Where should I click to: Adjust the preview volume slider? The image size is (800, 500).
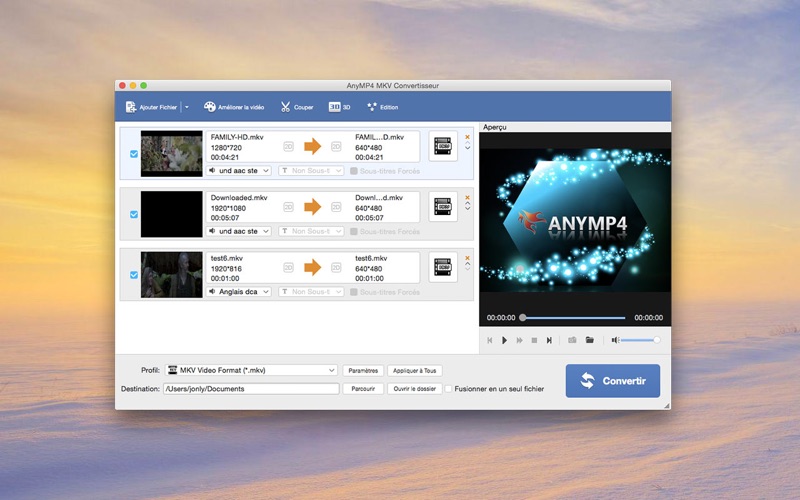640,340
